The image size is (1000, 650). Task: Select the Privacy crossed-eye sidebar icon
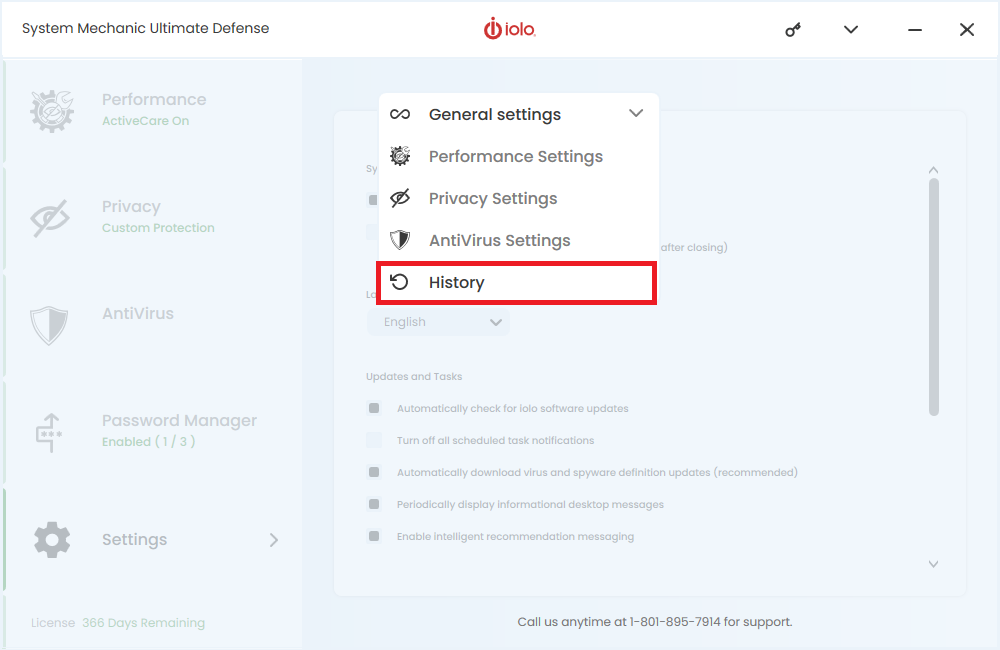click(50, 218)
